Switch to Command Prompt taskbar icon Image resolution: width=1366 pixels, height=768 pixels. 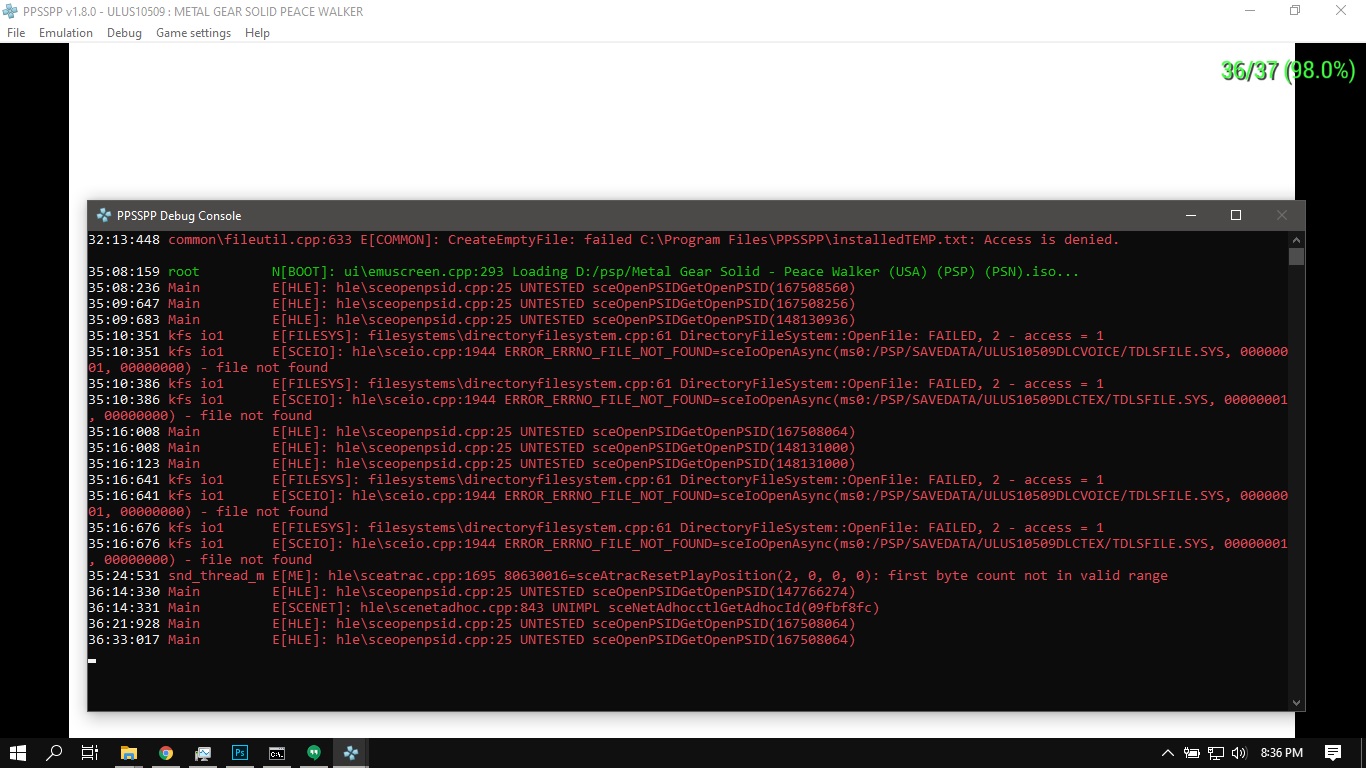277,753
